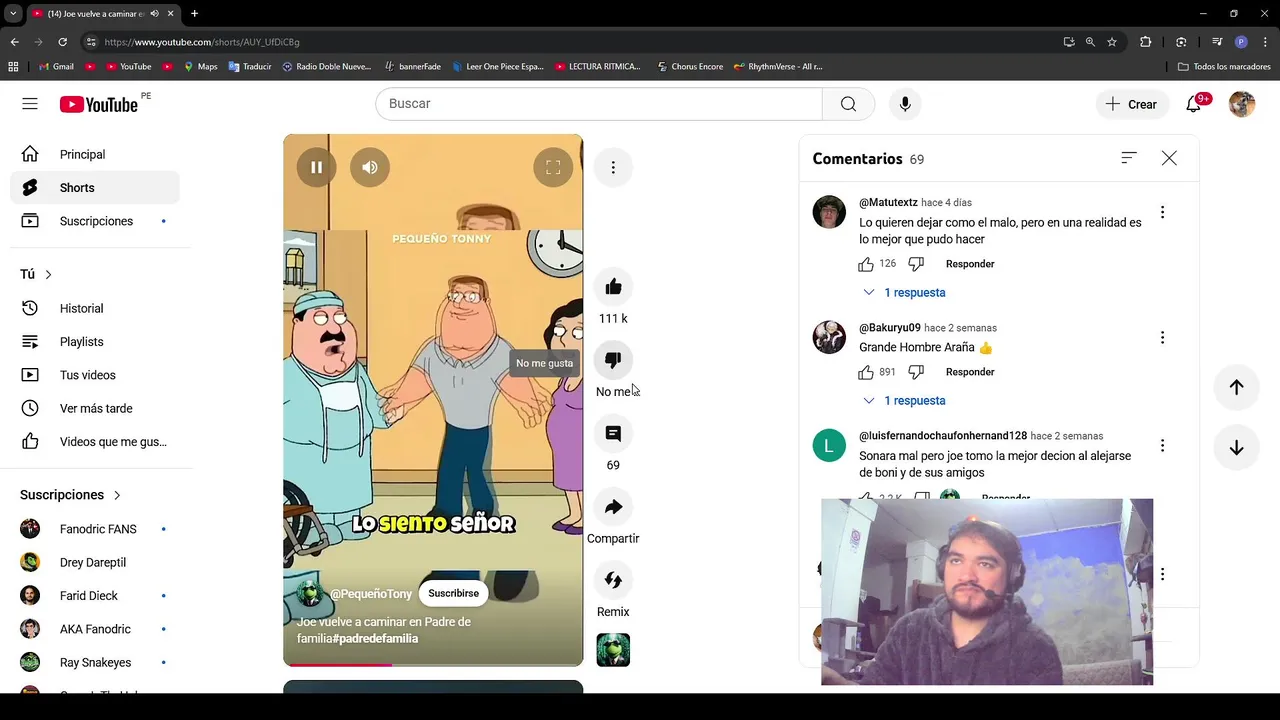
Task: Open the Short's three-dot options menu
Action: pyautogui.click(x=613, y=167)
